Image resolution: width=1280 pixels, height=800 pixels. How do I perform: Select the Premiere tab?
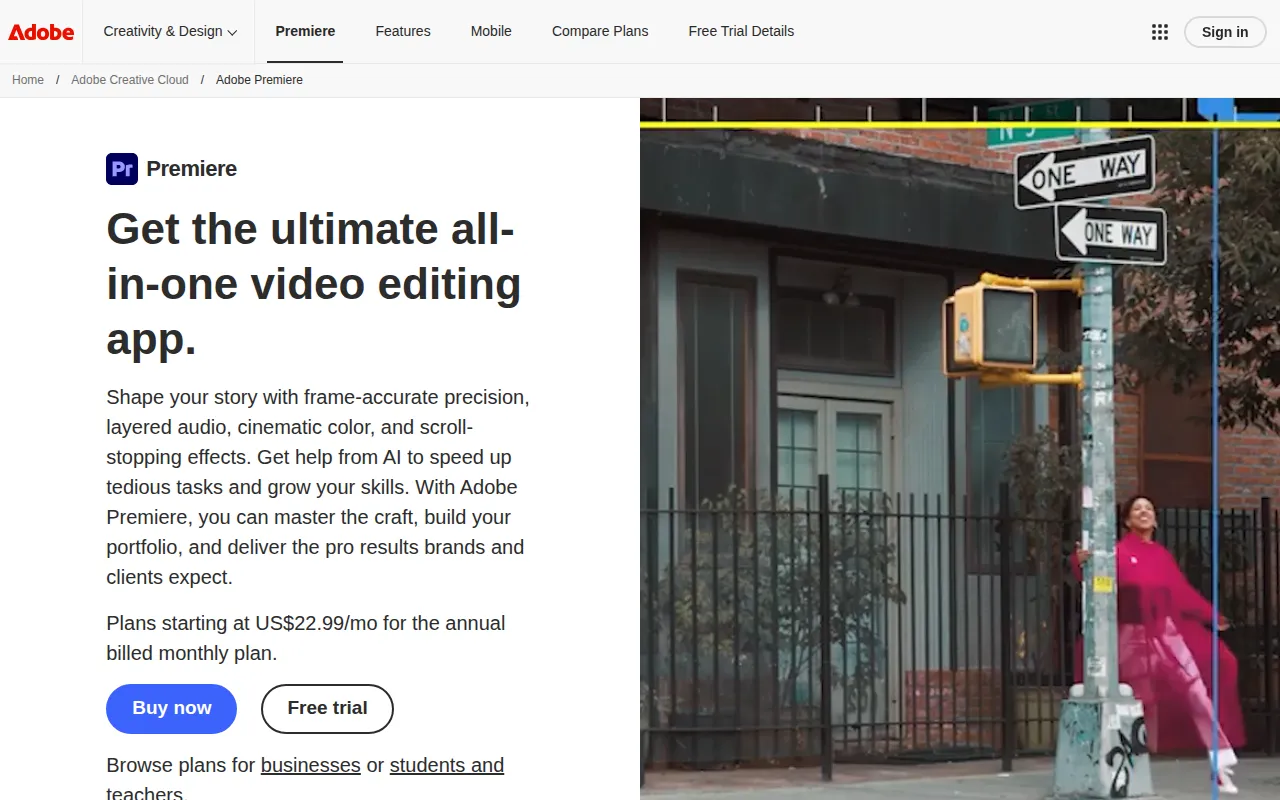tap(305, 31)
